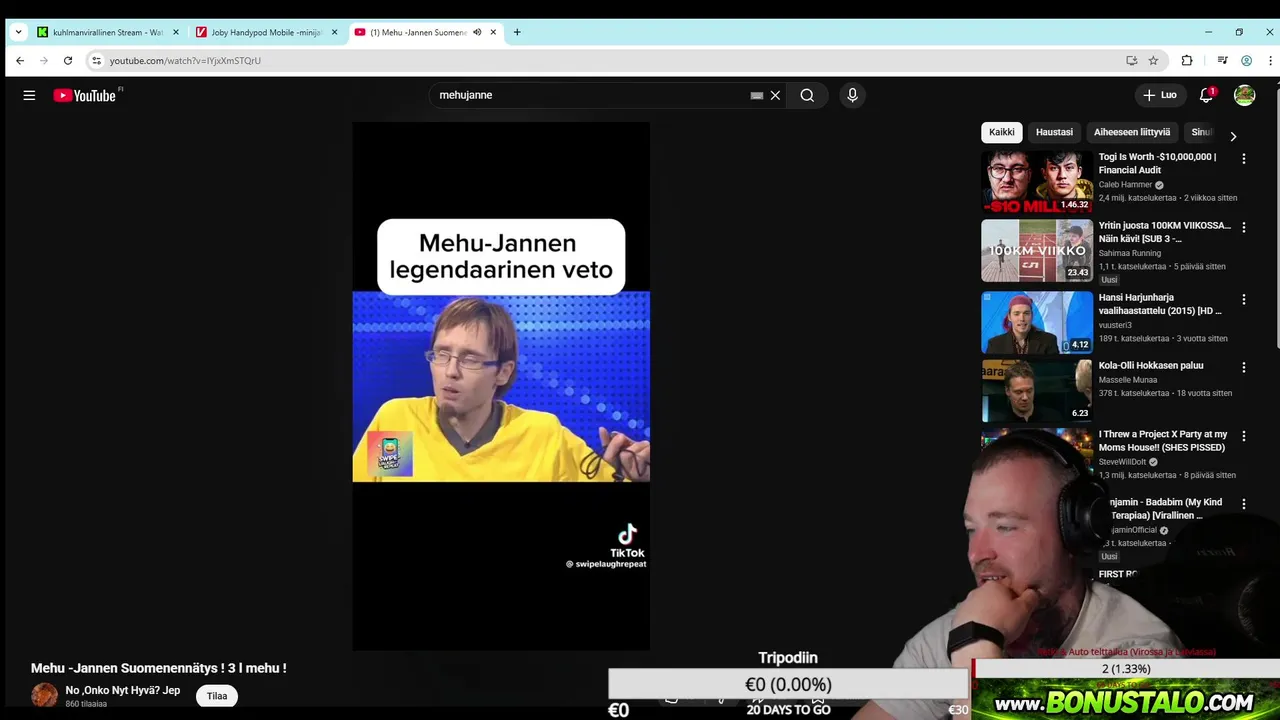Click the Masselle Munaa channel name
The width and height of the screenshot is (1280, 720).
pos(1128,380)
